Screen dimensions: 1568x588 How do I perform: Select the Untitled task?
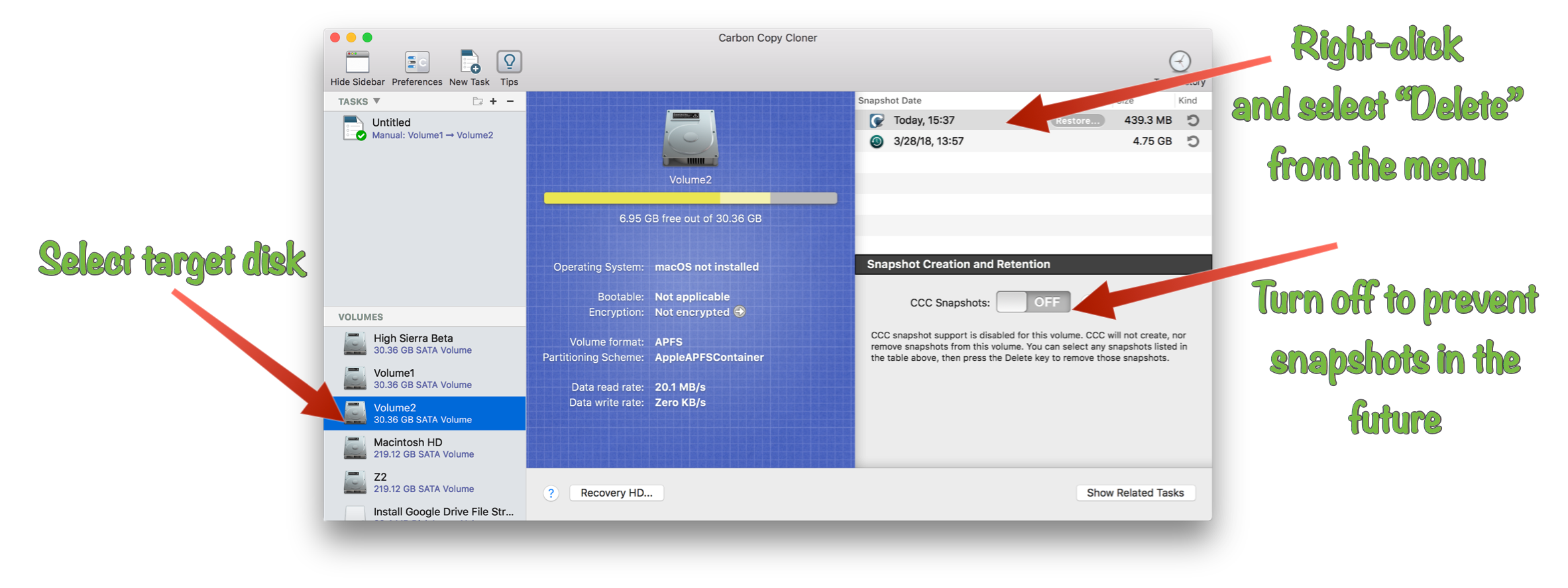(425, 128)
